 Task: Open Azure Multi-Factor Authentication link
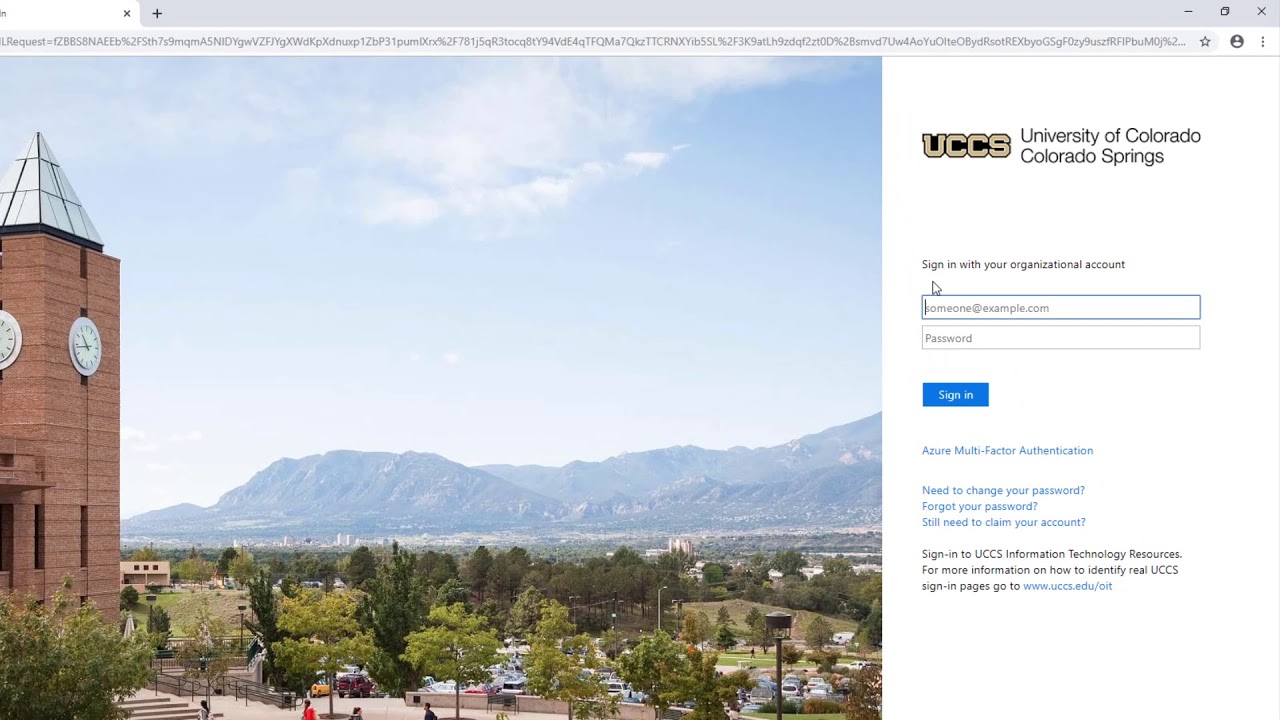(1007, 451)
